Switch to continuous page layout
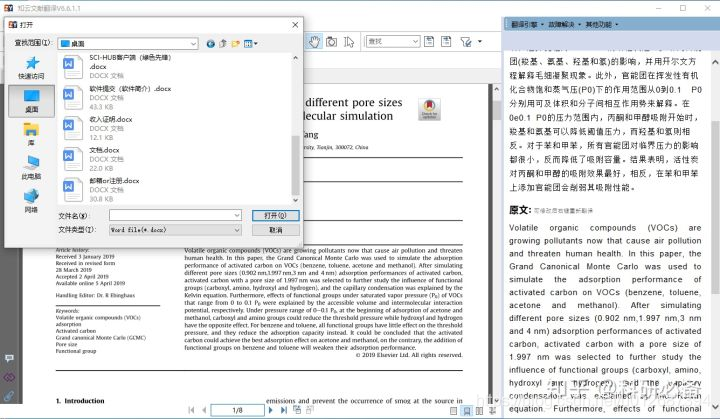 [467, 411]
